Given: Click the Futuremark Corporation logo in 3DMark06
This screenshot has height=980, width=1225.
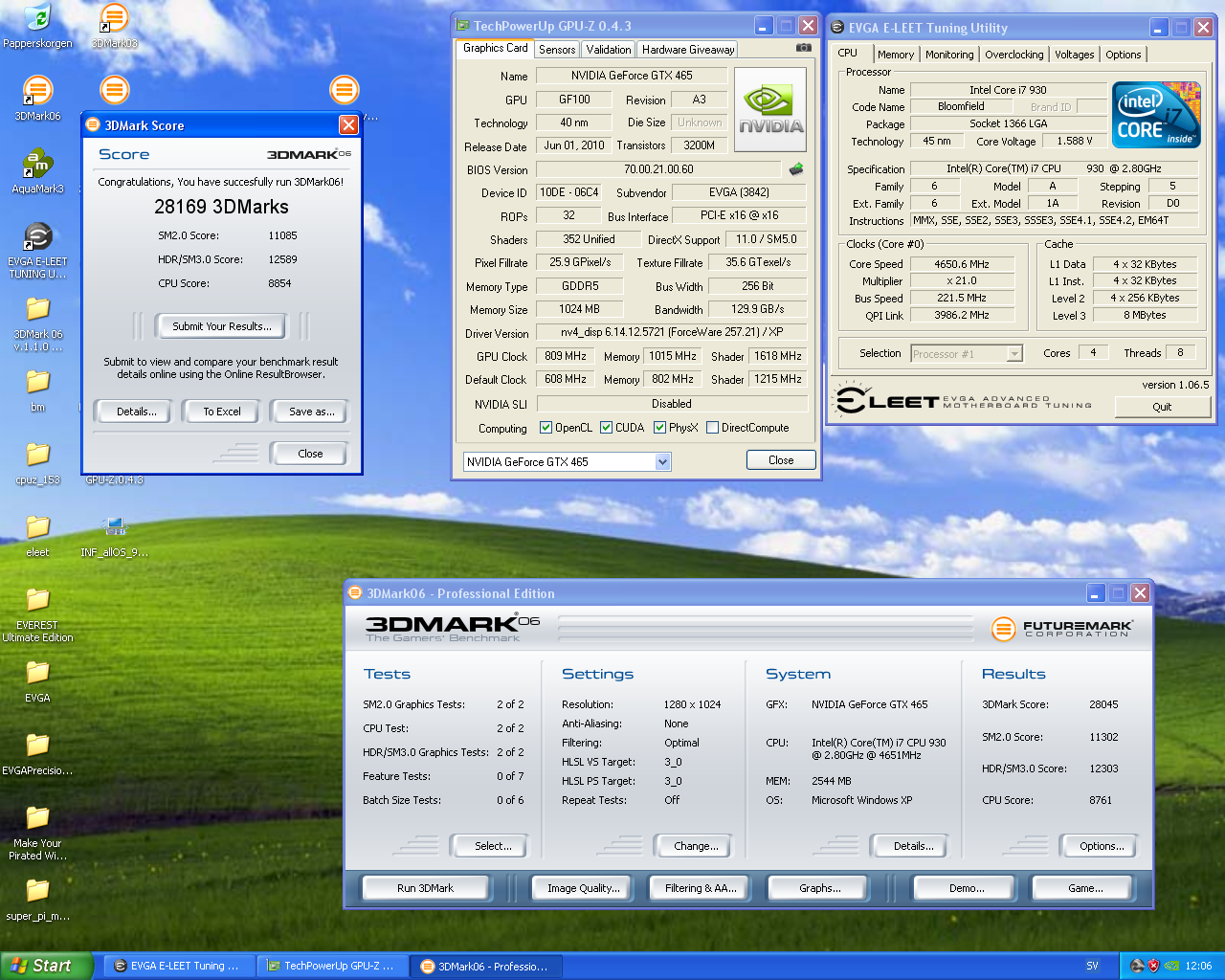Looking at the screenshot, I should click(1062, 628).
